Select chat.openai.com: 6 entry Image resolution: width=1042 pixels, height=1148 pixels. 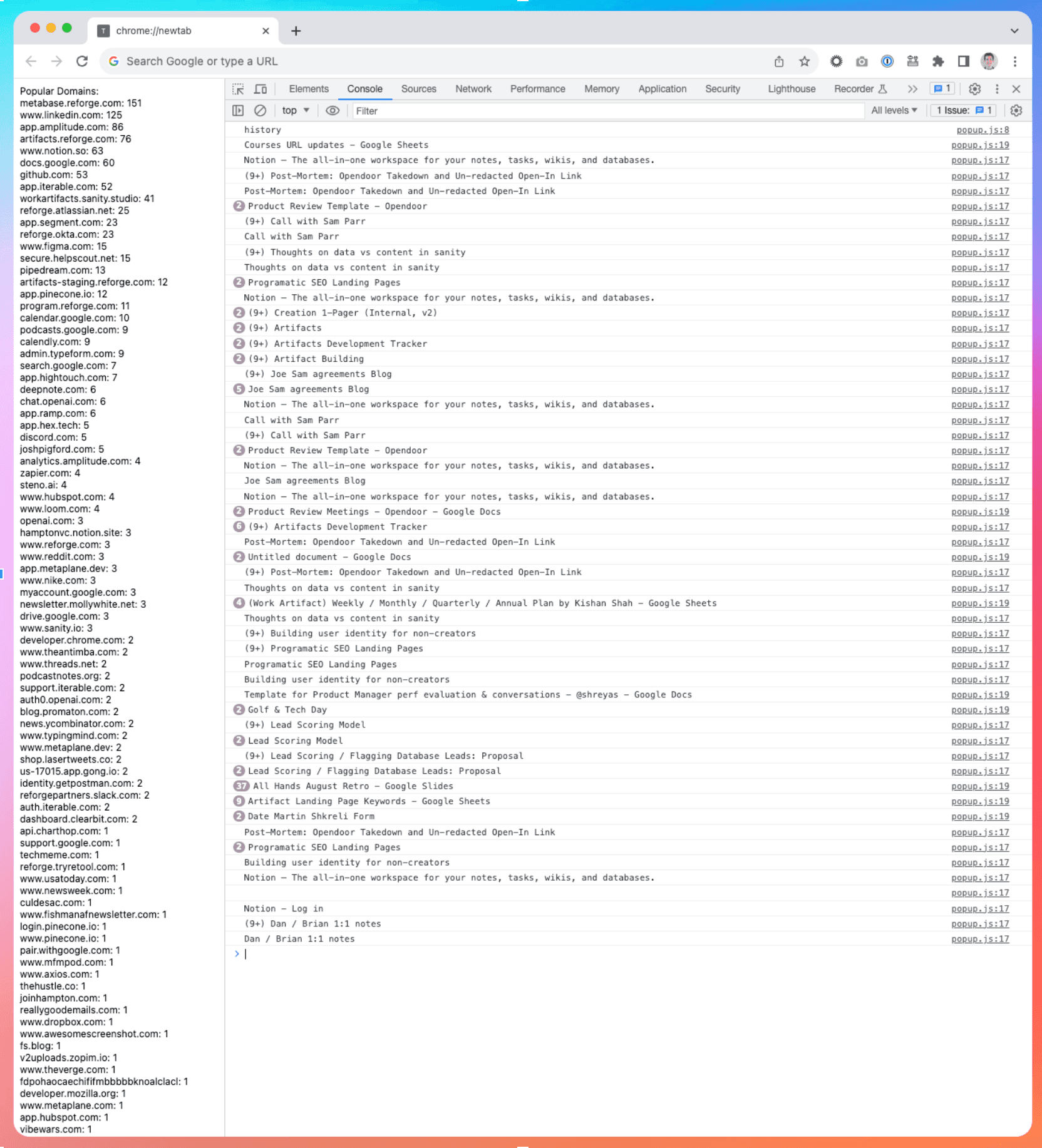coord(63,401)
